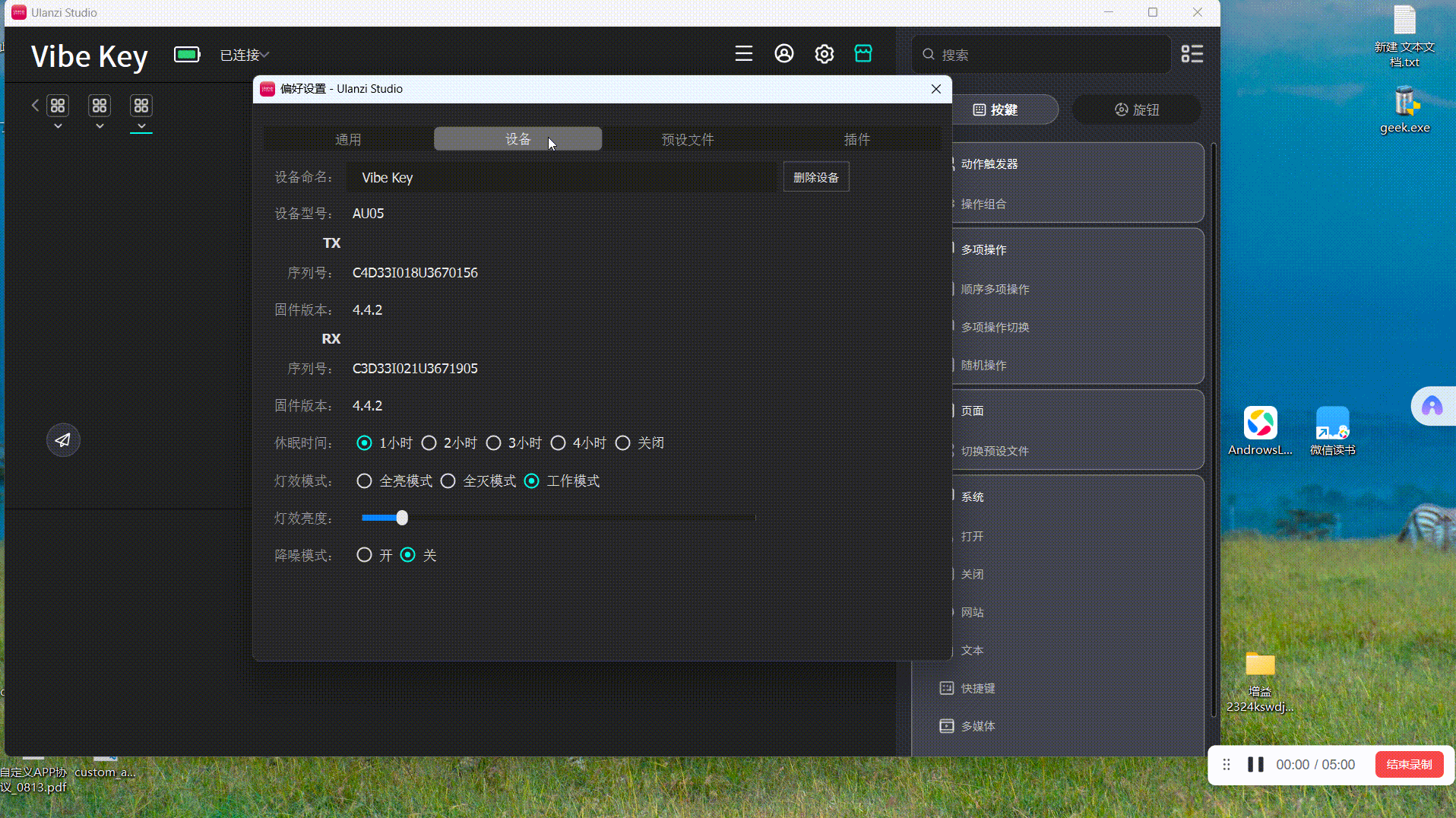
Task: Click the 搜索 search field
Action: pyautogui.click(x=1042, y=55)
